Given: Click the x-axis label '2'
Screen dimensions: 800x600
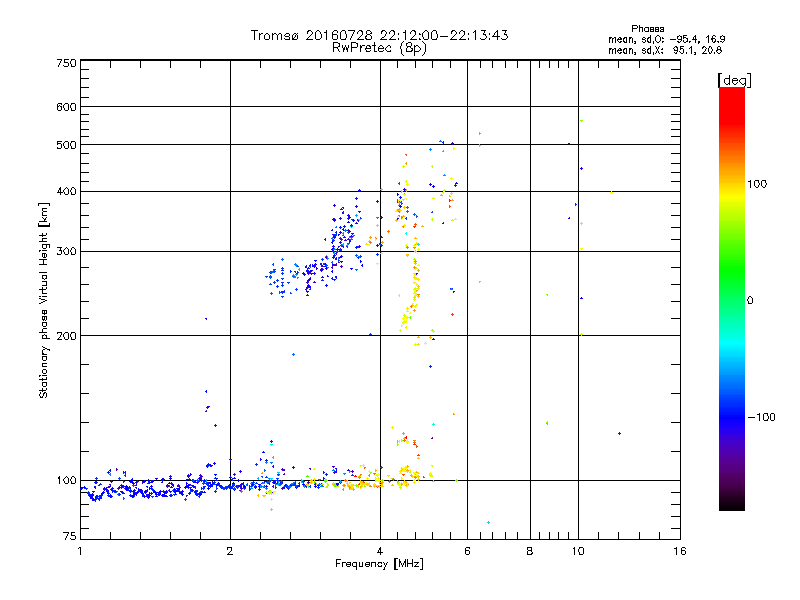Looking at the screenshot, I should click(230, 551).
